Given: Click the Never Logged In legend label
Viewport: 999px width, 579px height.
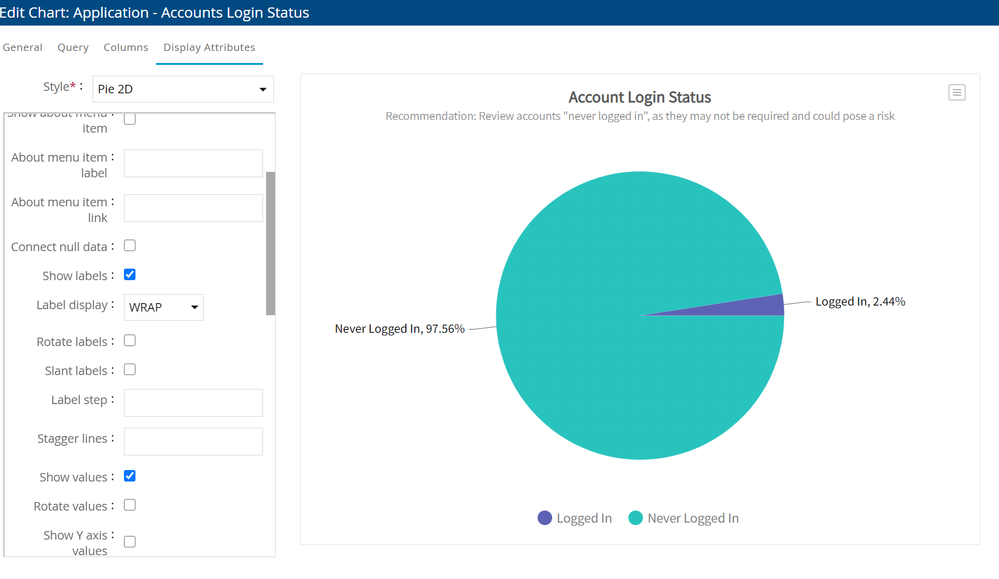Looking at the screenshot, I should [x=693, y=518].
